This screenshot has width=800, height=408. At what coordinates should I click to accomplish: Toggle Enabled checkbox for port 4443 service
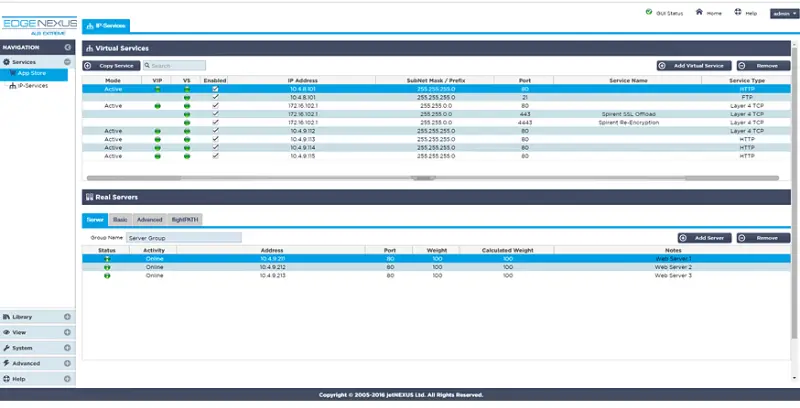coord(215,122)
